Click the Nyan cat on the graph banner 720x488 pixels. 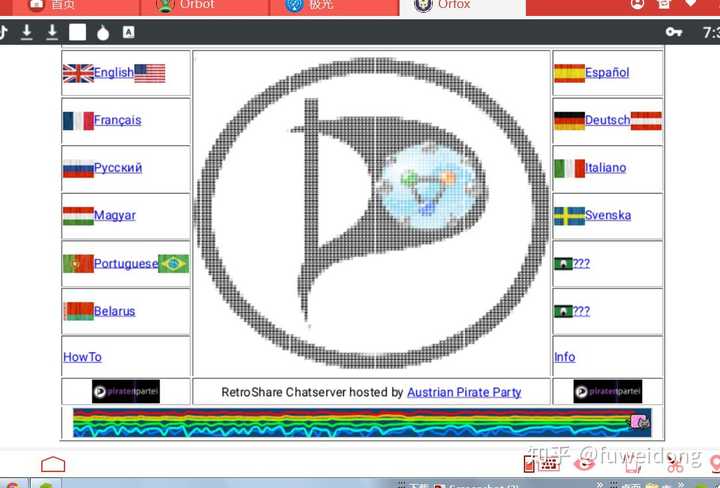pyautogui.click(x=640, y=421)
